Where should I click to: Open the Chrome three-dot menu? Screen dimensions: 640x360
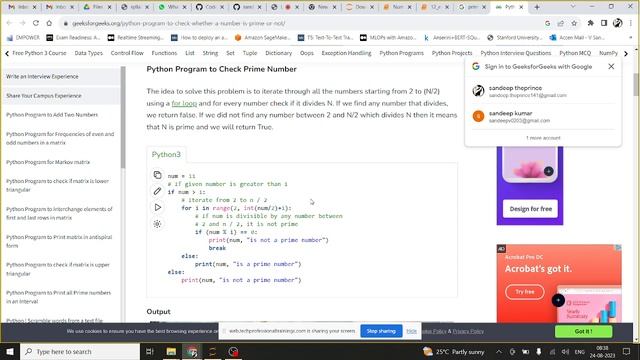(x=631, y=23)
